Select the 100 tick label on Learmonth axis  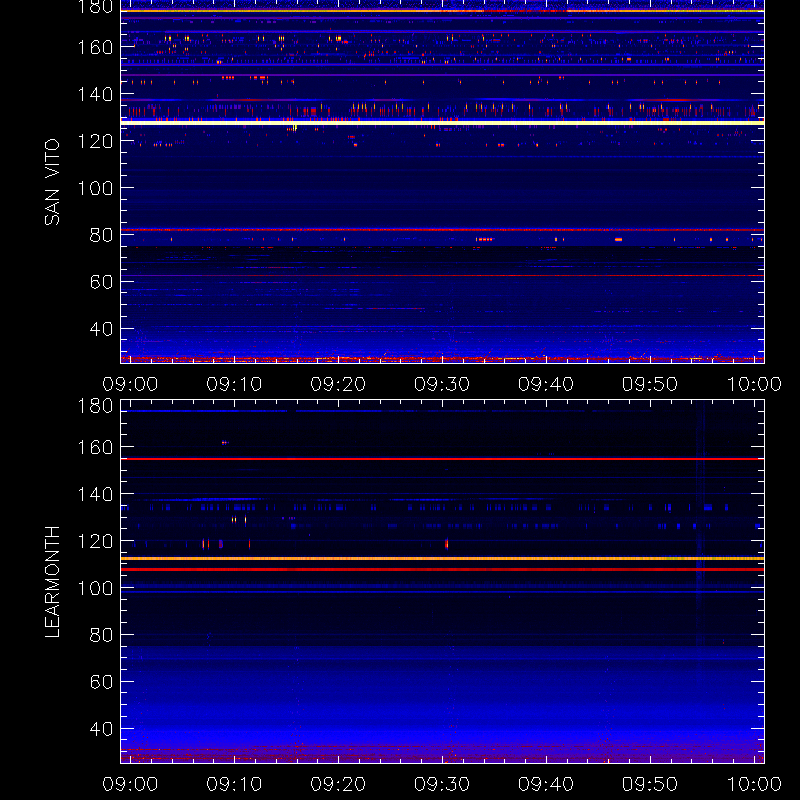pos(95,588)
